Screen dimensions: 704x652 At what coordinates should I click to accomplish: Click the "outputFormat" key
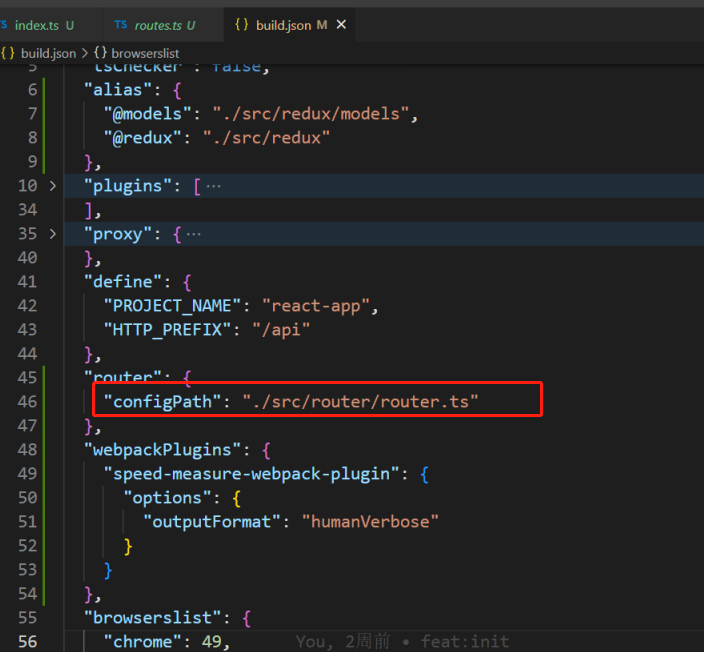[212, 522]
